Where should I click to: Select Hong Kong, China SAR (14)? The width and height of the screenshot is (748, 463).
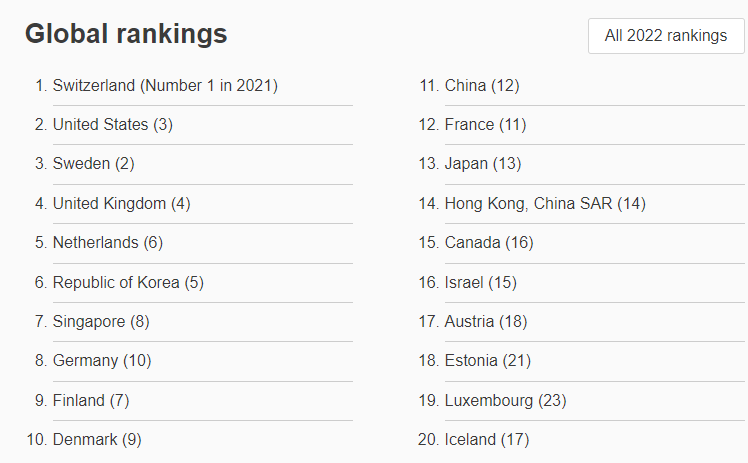545,204
